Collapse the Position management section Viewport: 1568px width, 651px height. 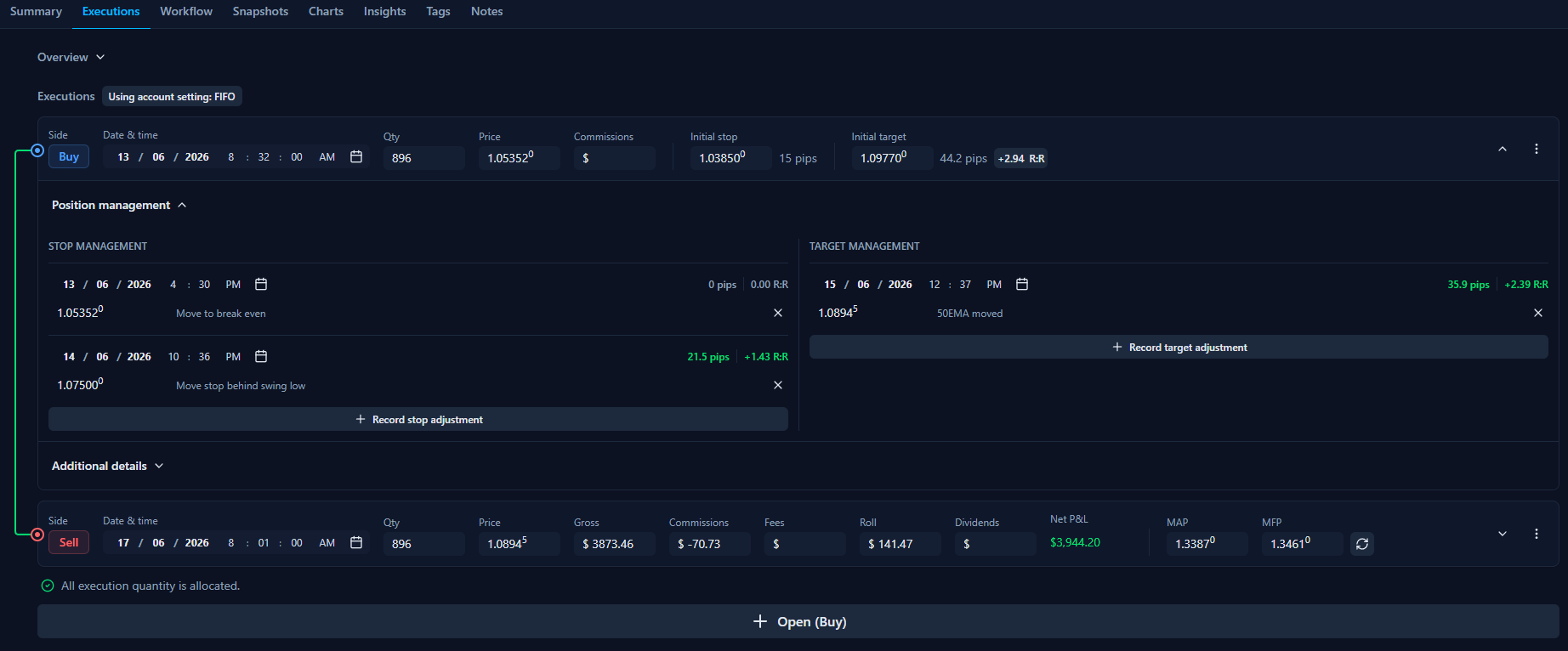coord(119,205)
